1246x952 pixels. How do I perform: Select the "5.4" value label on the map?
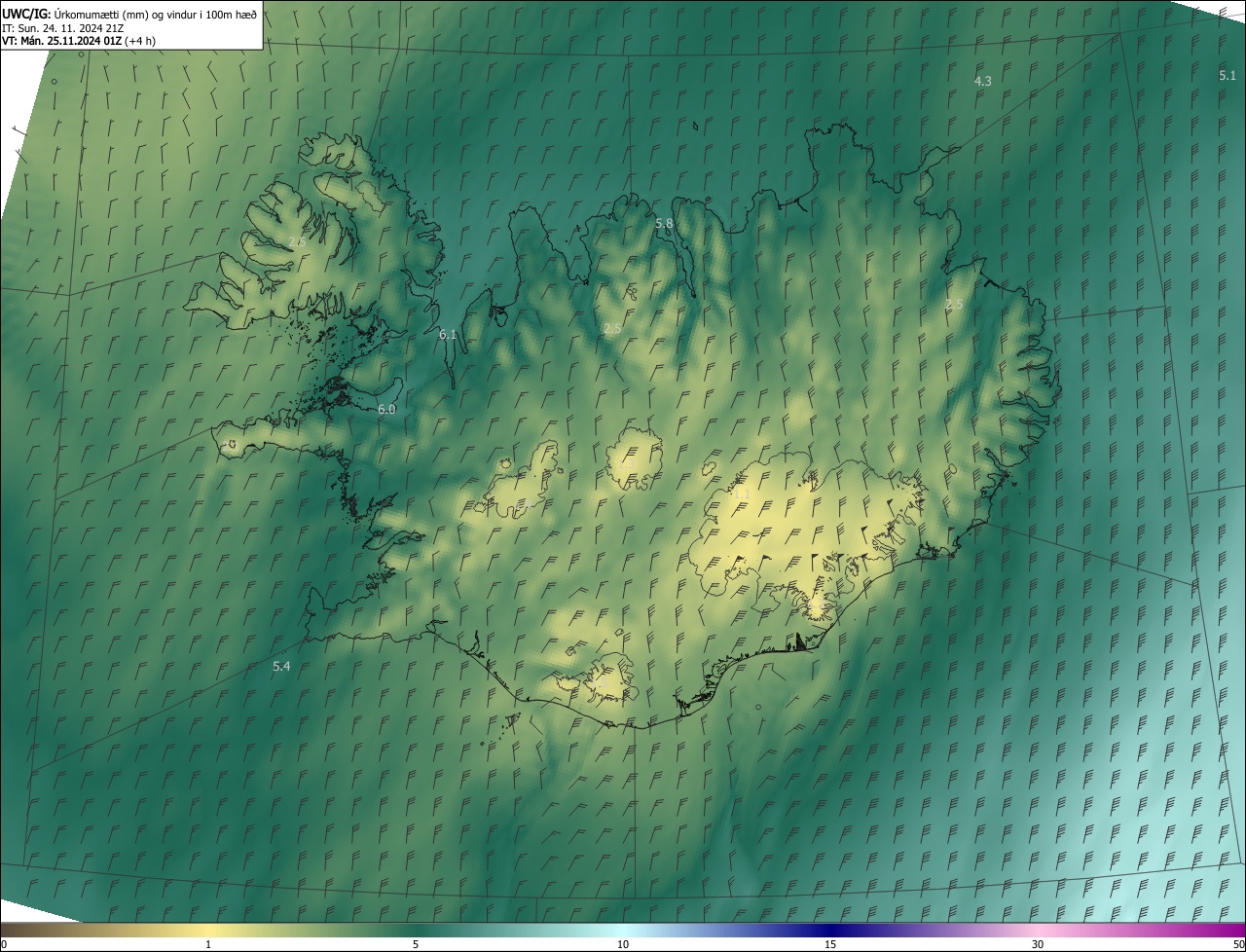pyautogui.click(x=281, y=666)
